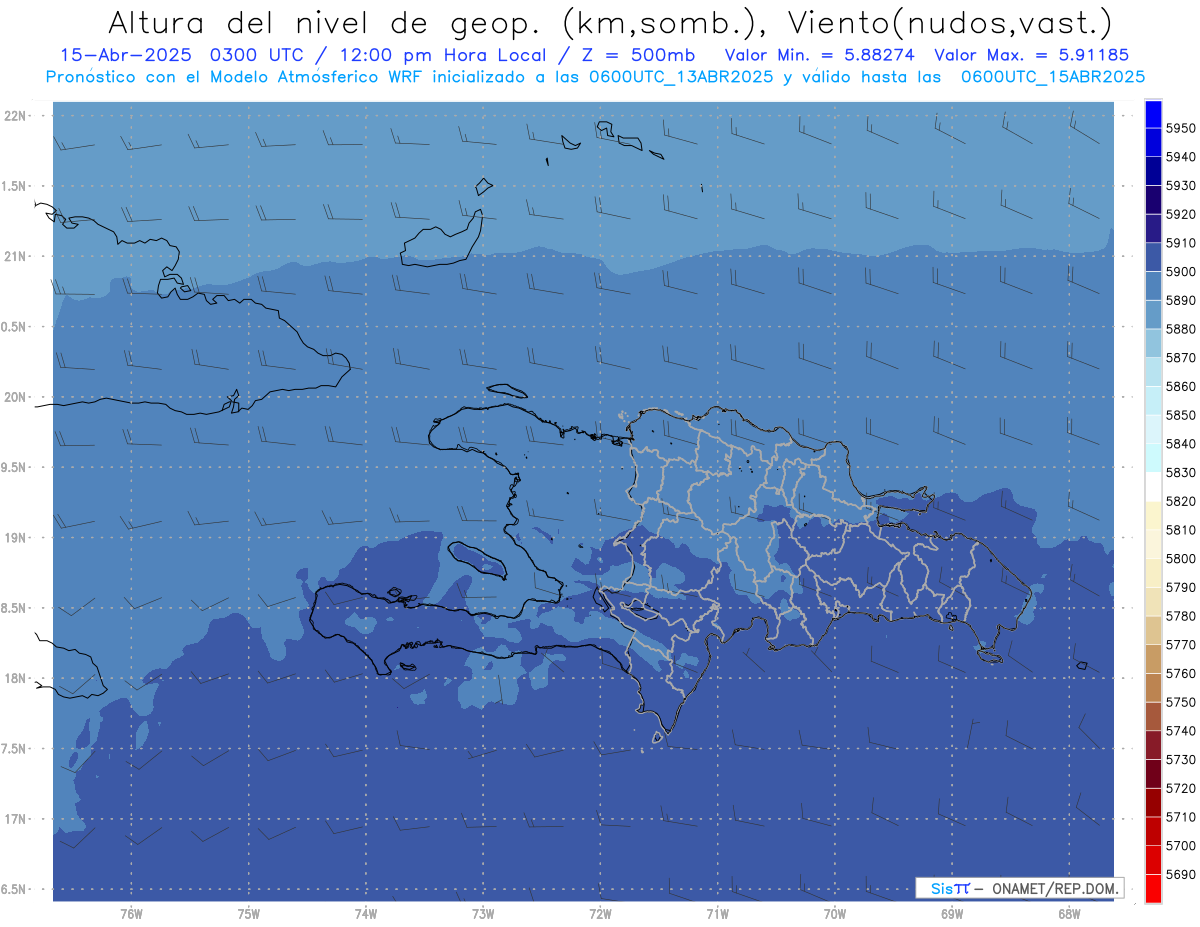
Task: Click the '5780' color bar value
Action: (1181, 616)
